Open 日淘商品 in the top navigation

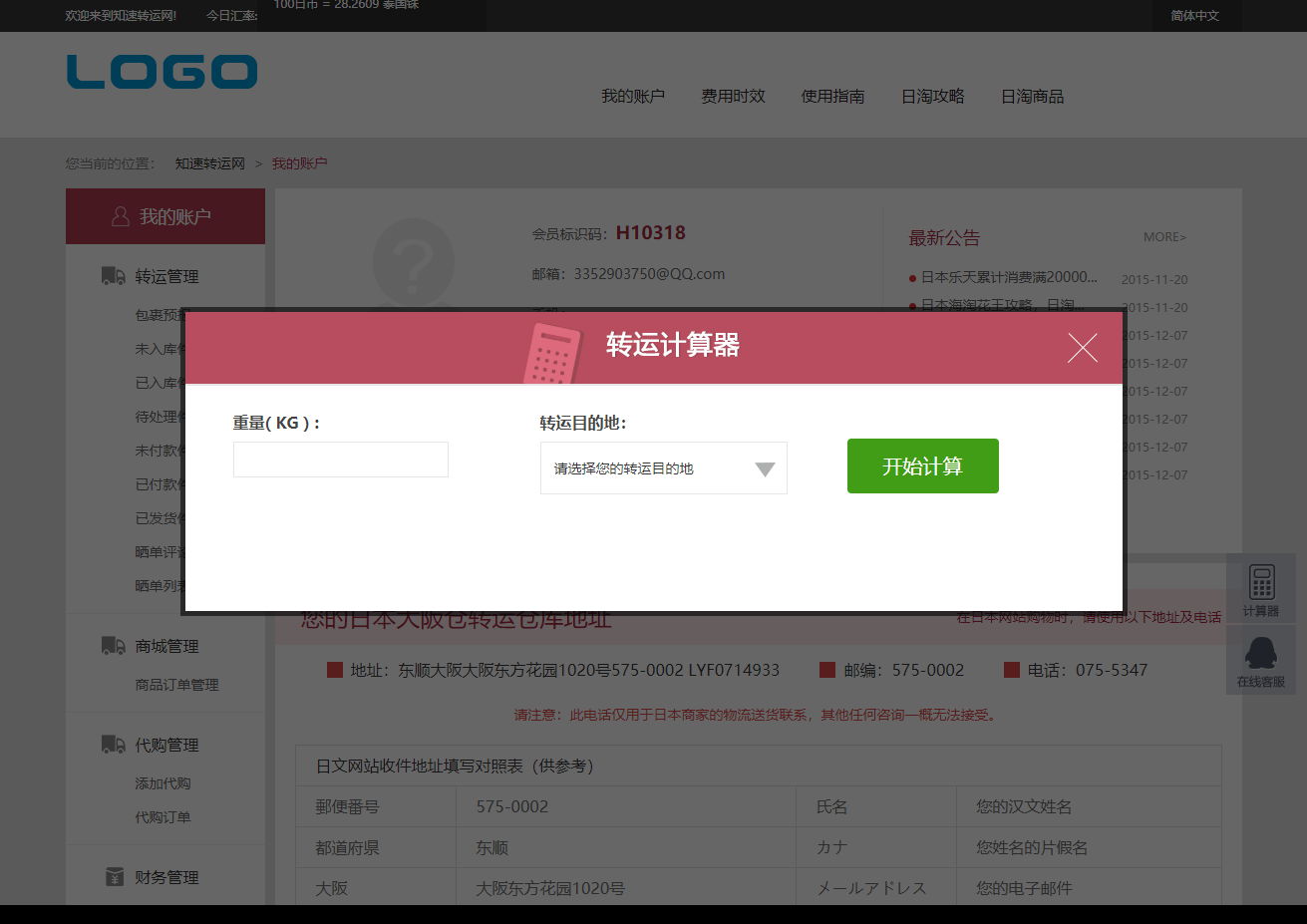coord(1032,96)
